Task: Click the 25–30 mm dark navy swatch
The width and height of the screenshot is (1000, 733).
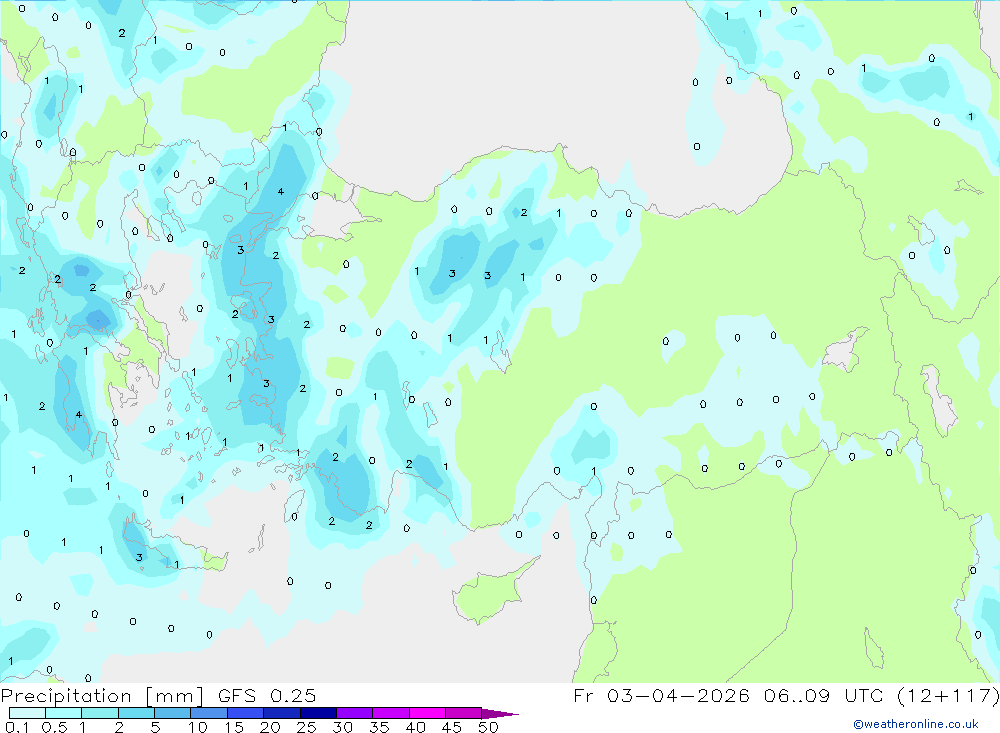Action: tap(318, 713)
